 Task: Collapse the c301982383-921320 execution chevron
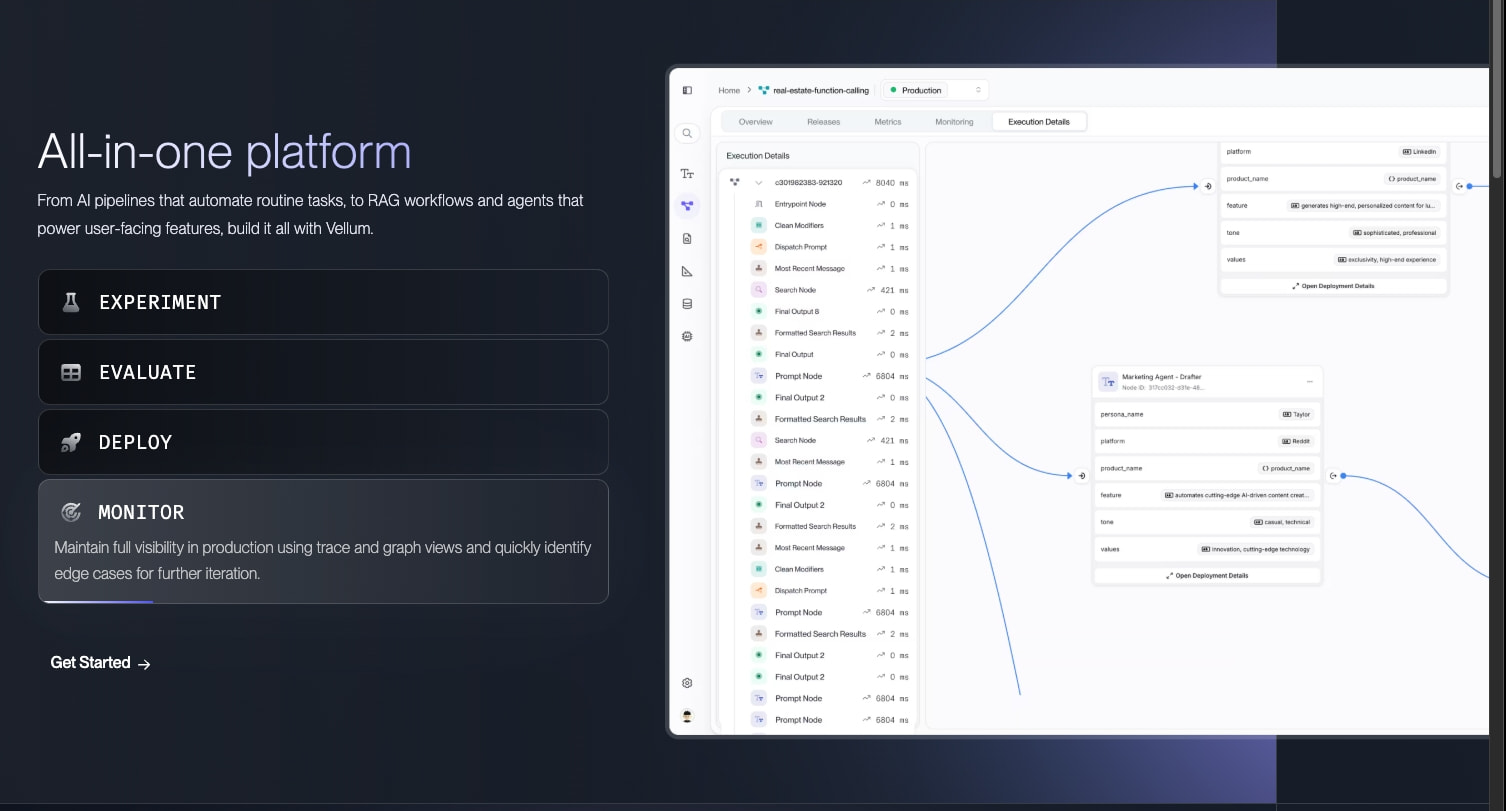[759, 183]
